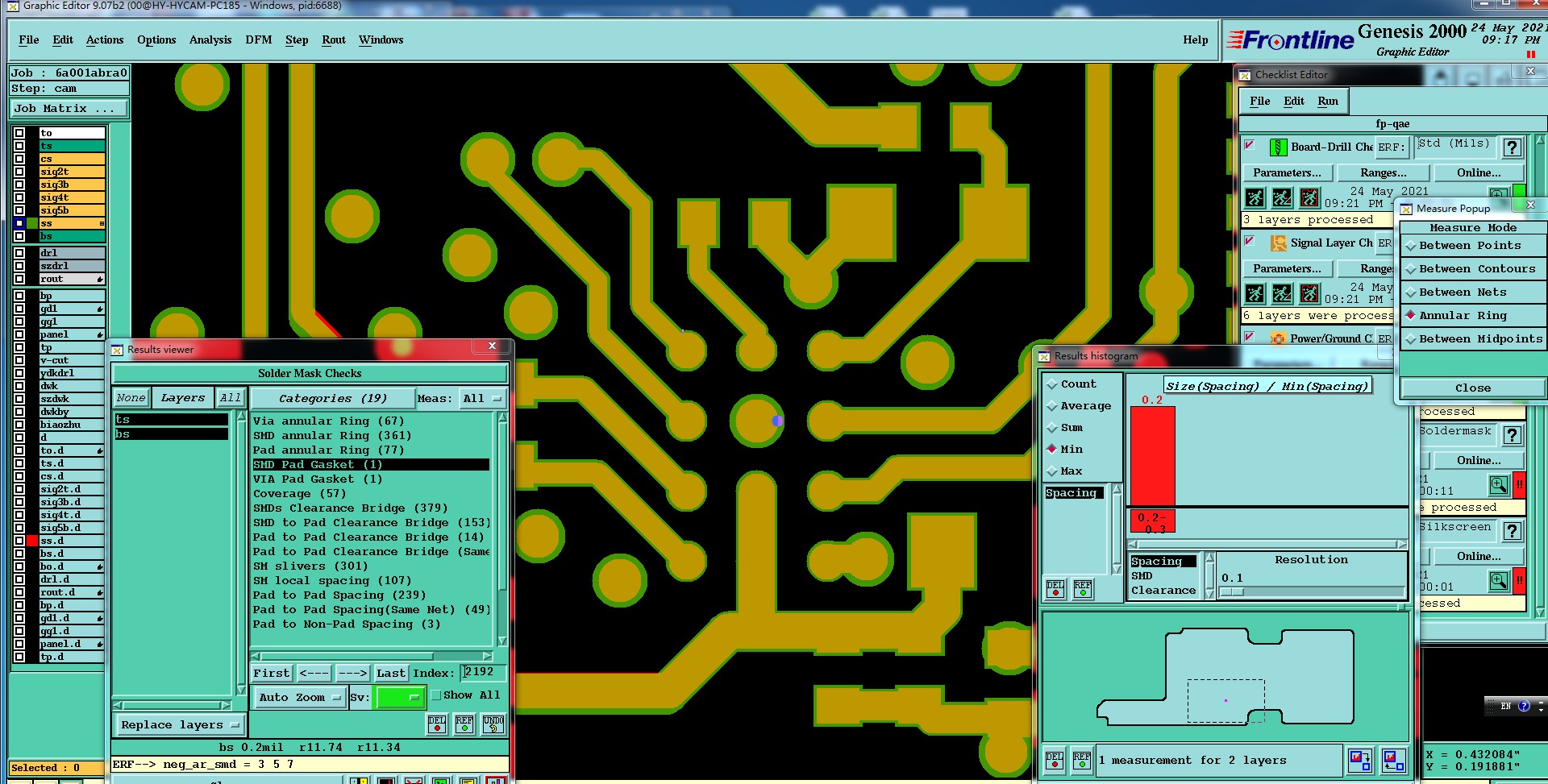This screenshot has height=784, width=1548.
Task: Click DEL icon beside 1 measurement text
Action: (1055, 761)
